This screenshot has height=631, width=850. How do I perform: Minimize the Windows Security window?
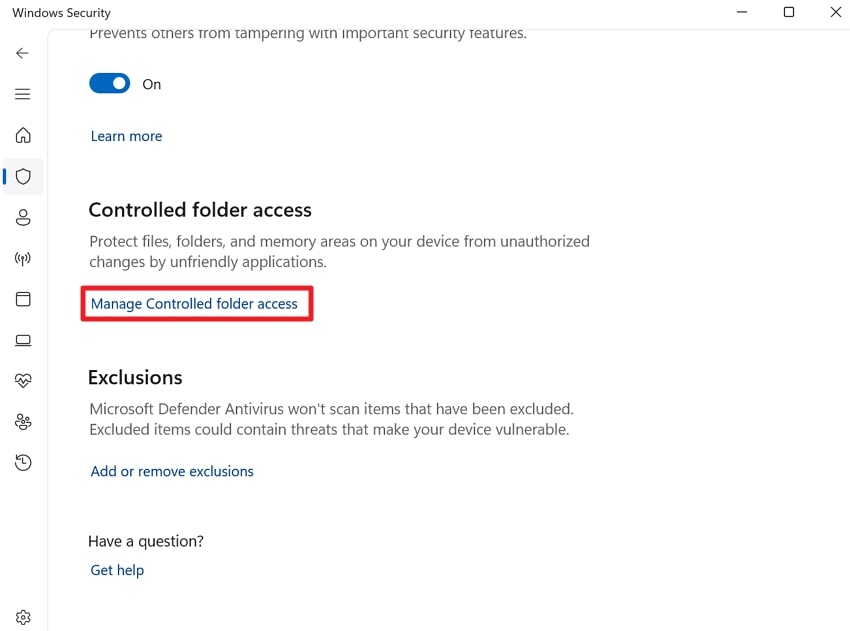741,12
